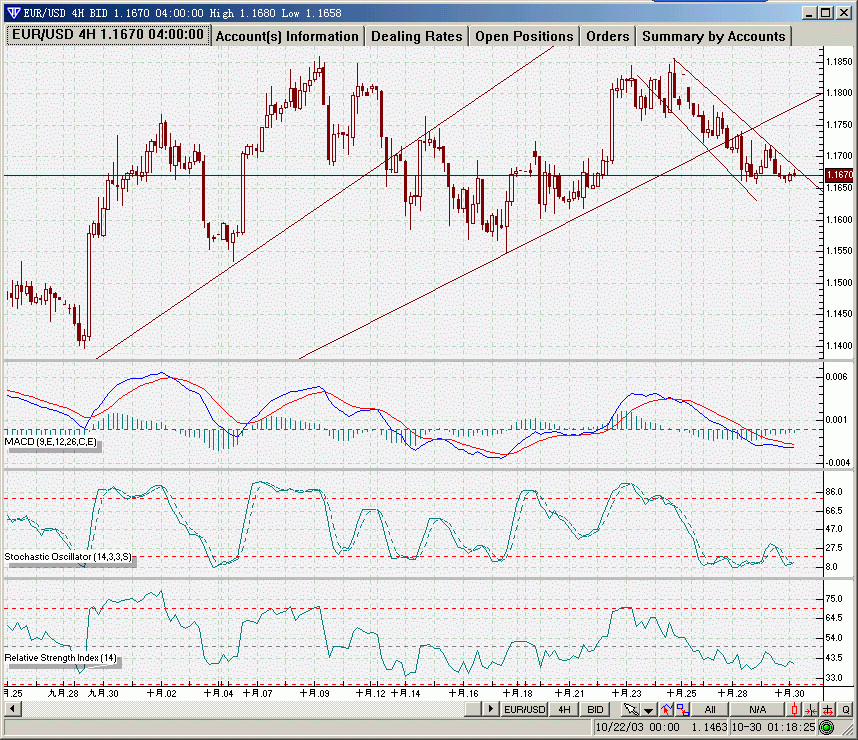Click the linked blue boxes icon

pos(683,709)
